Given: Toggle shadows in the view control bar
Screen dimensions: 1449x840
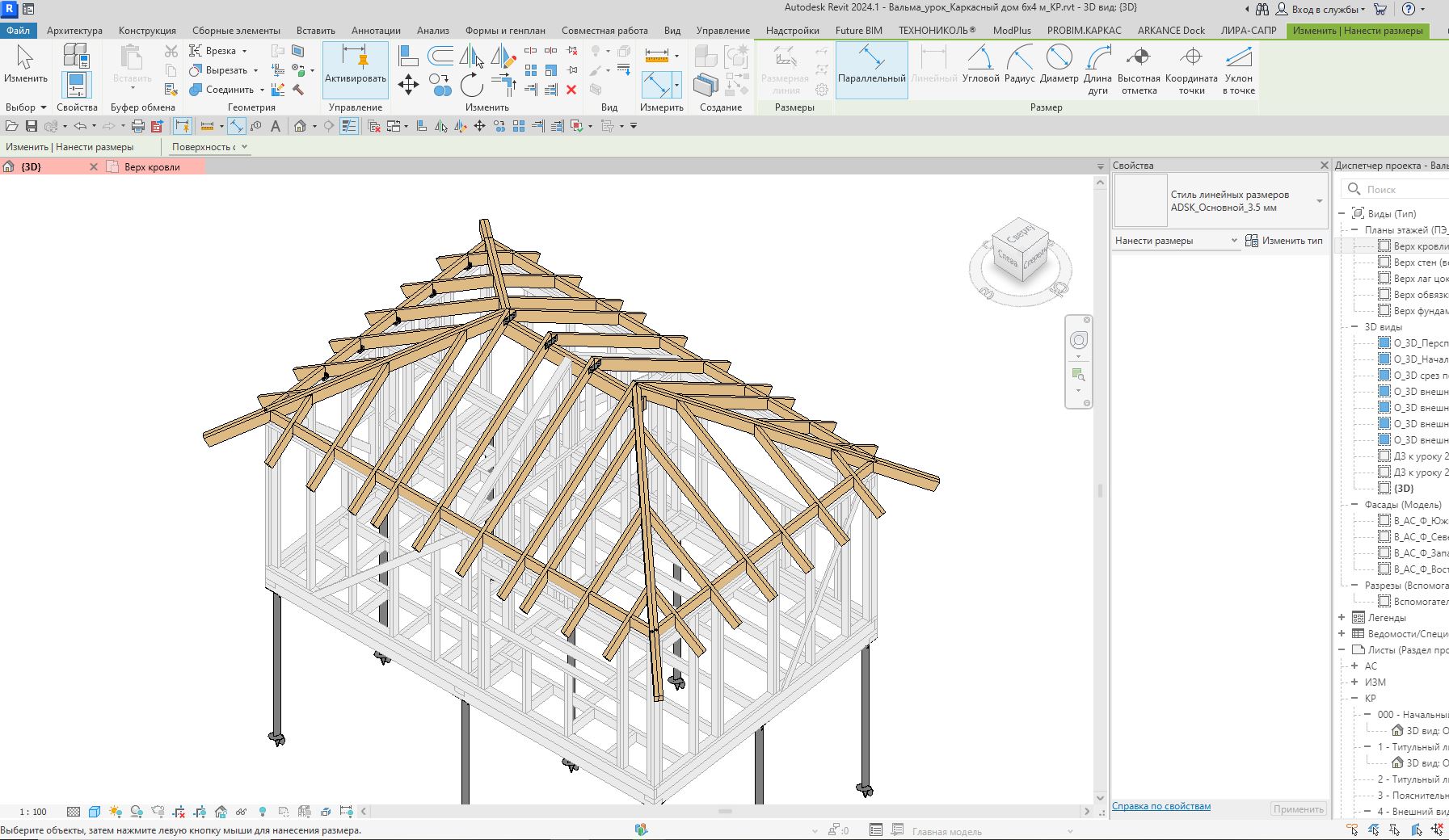Looking at the screenshot, I should coord(136,812).
